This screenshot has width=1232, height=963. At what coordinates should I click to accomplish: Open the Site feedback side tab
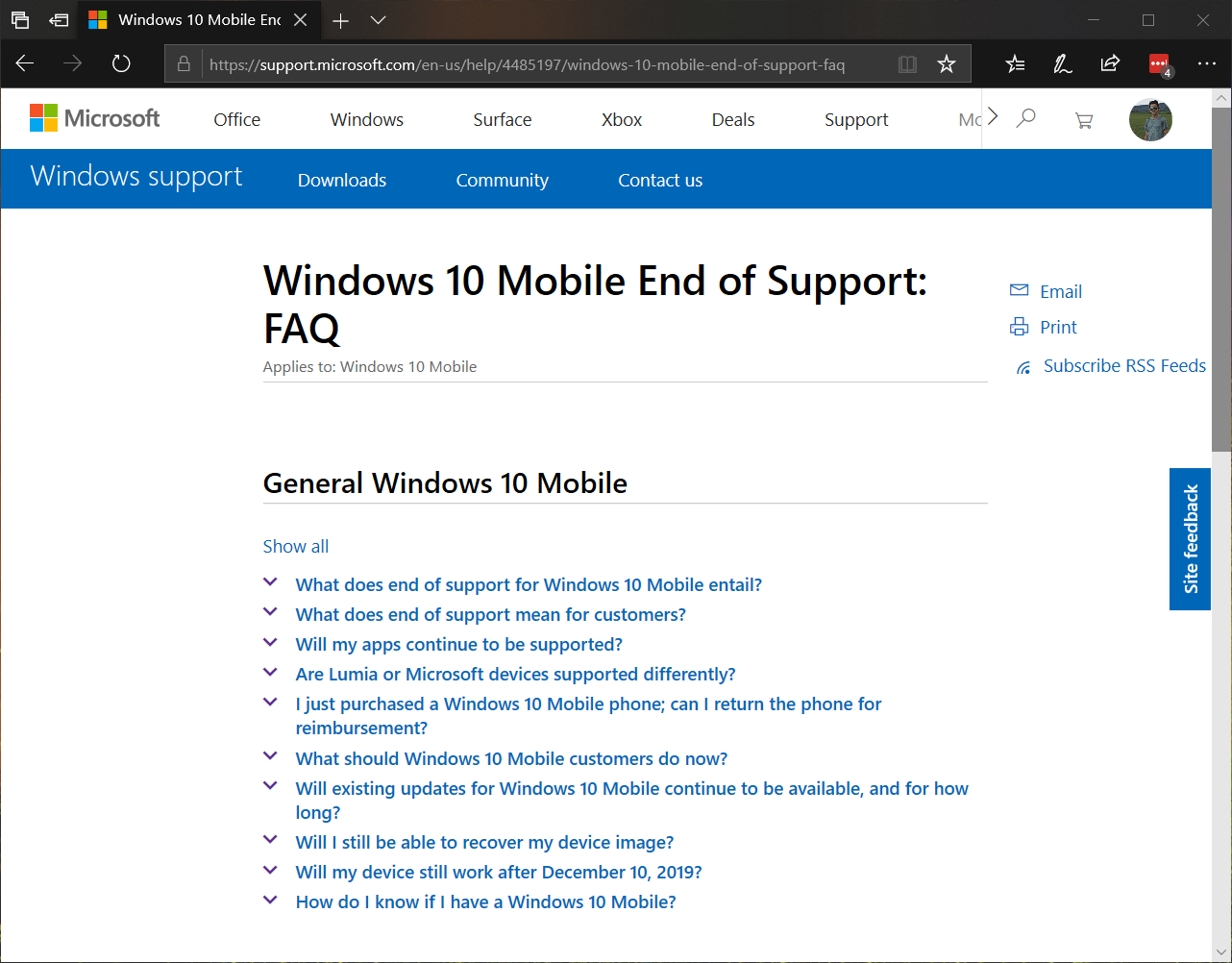(1190, 538)
